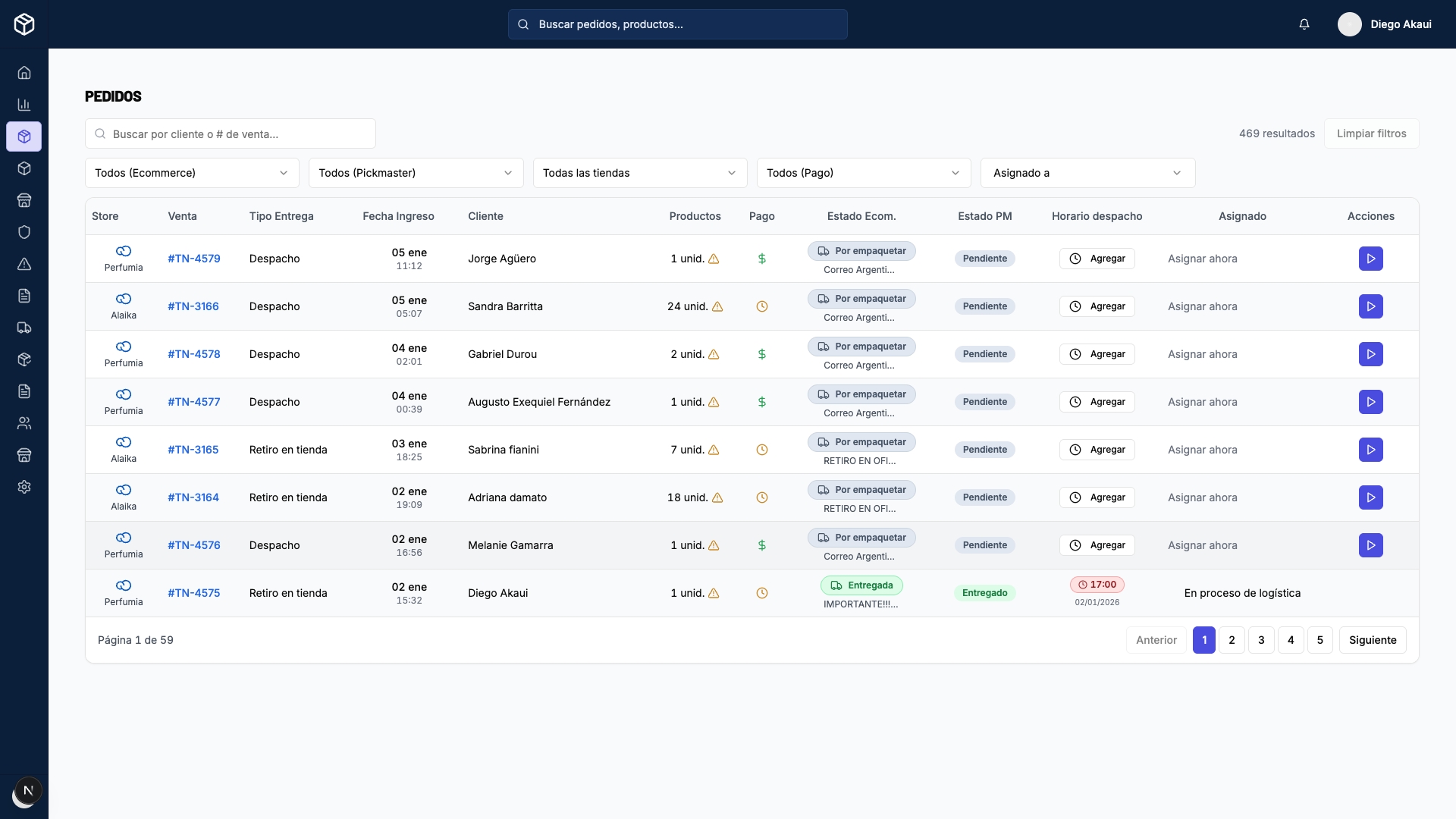Open the delivery truck sidebar icon
The height and width of the screenshot is (819, 1456).
coord(24,328)
